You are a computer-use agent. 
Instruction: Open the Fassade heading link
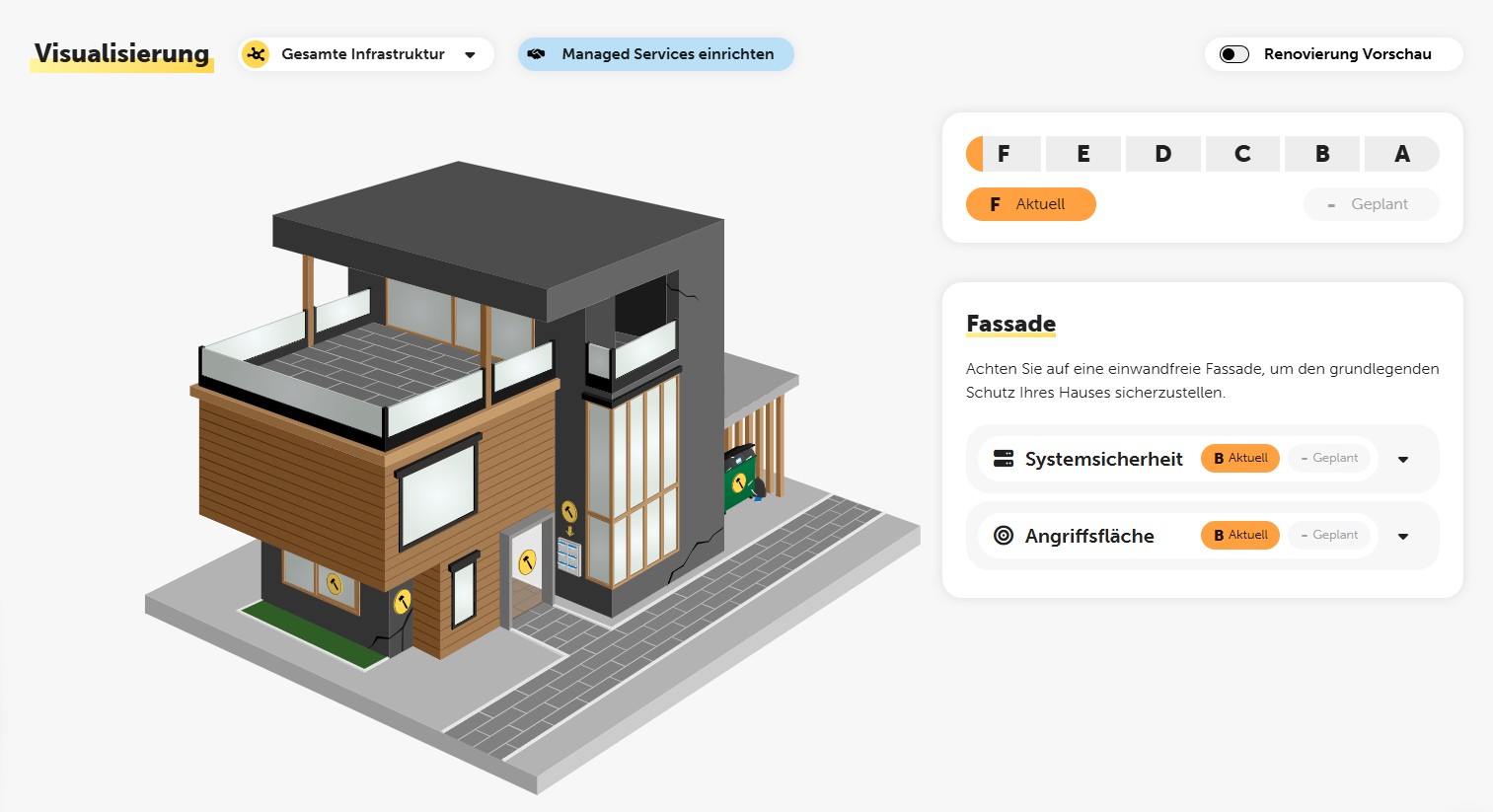tap(1010, 324)
